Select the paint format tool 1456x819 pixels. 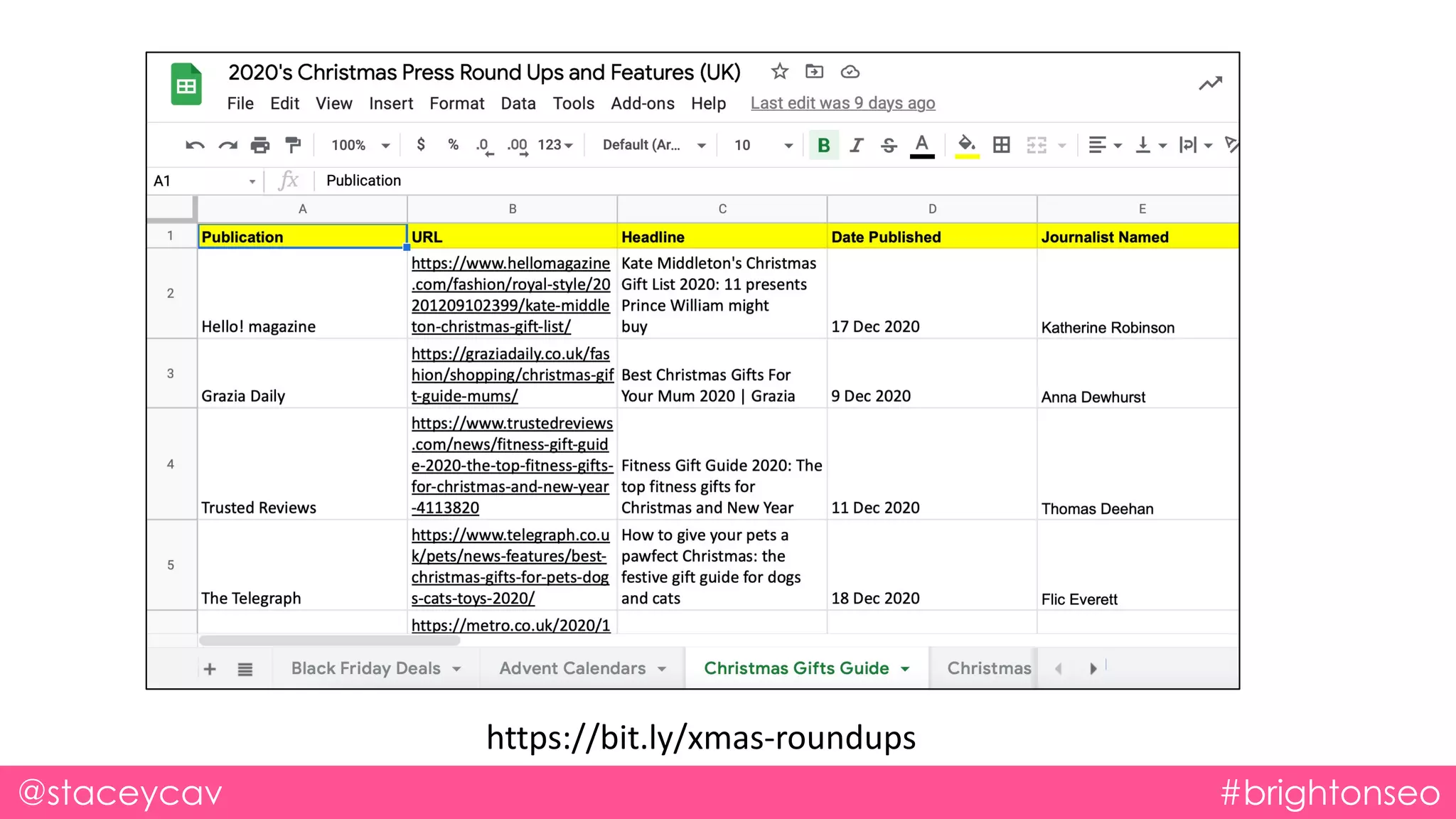pyautogui.click(x=293, y=145)
